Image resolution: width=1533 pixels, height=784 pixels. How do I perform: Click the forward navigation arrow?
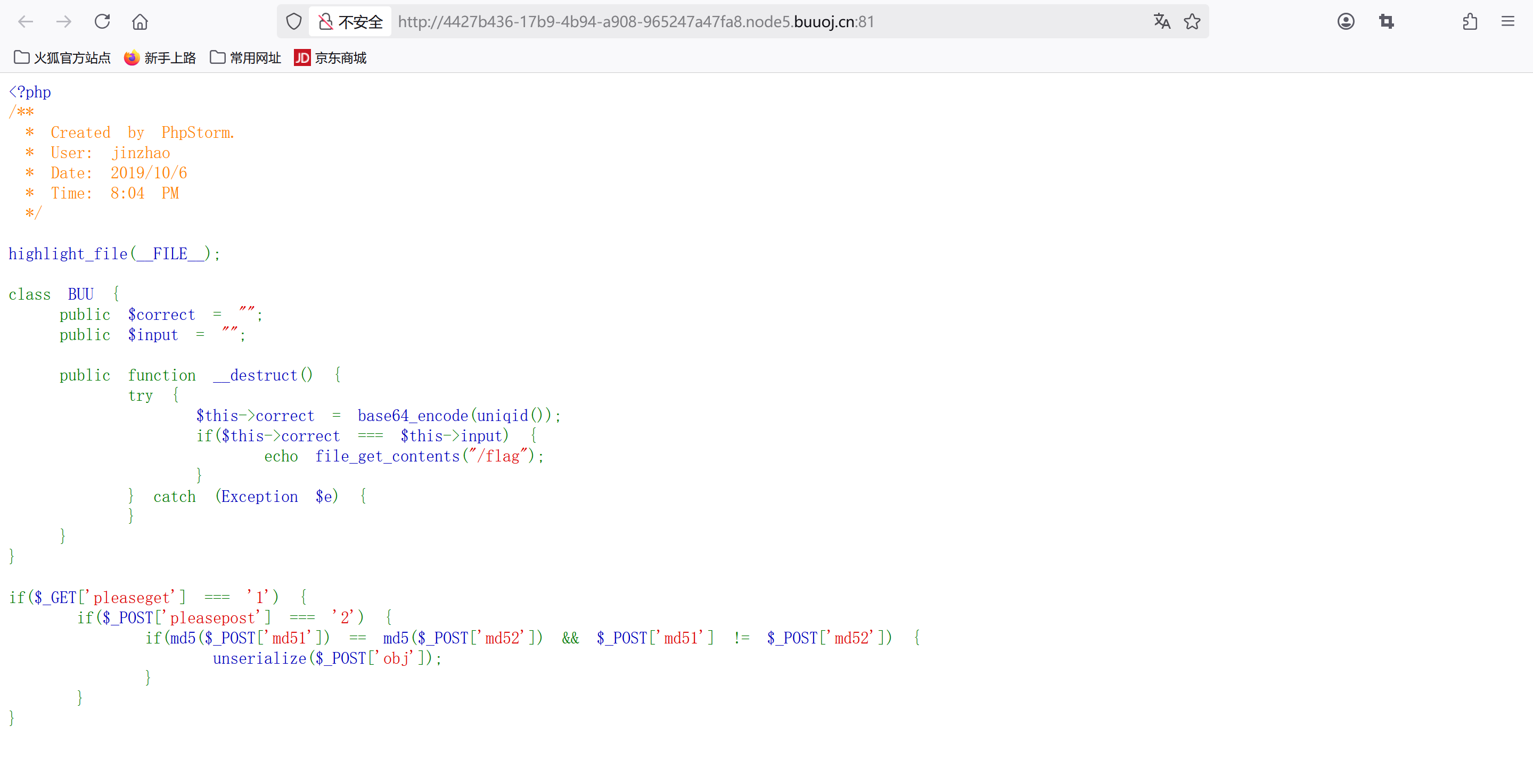[64, 22]
